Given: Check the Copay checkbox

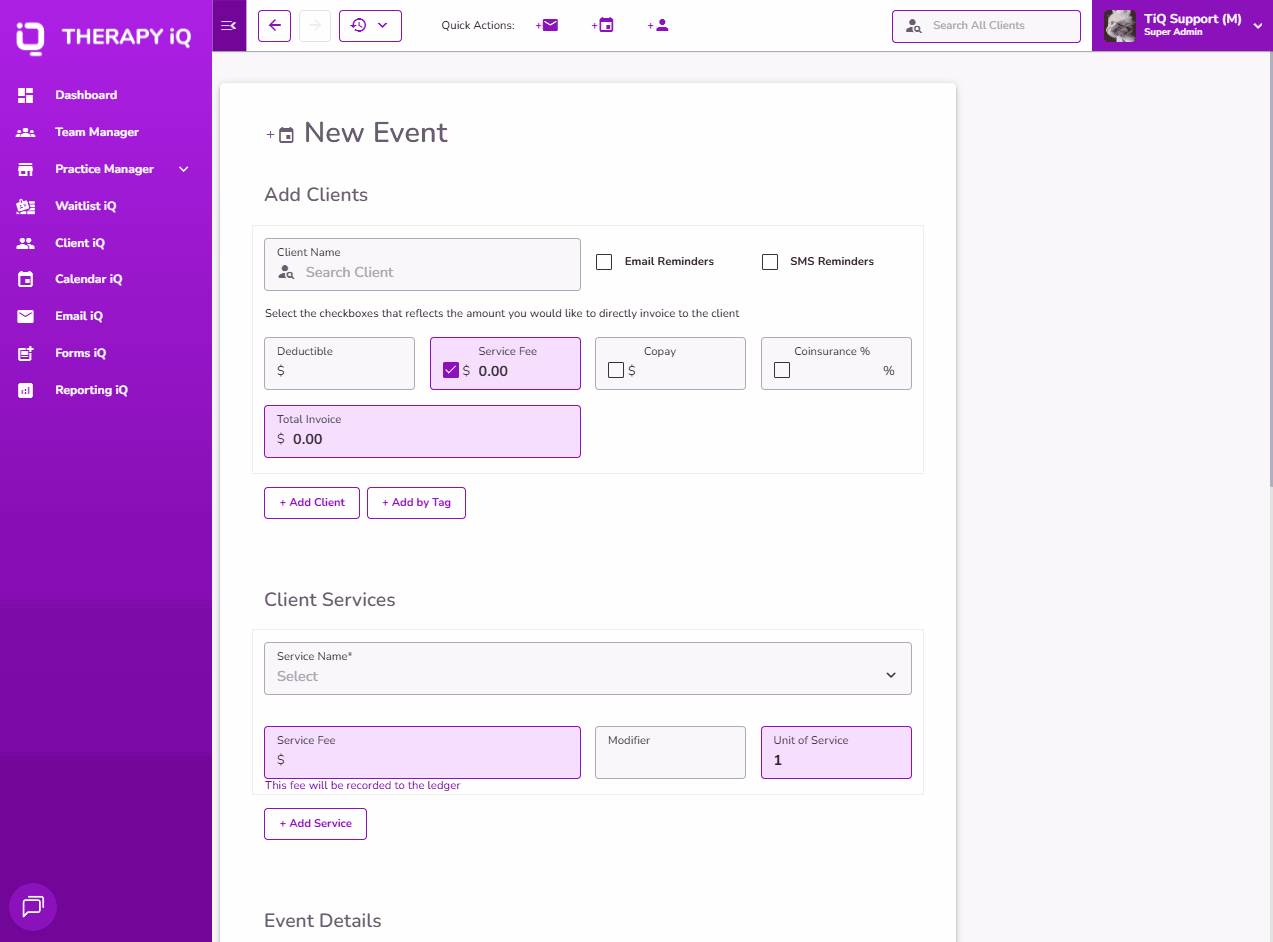Looking at the screenshot, I should (616, 370).
